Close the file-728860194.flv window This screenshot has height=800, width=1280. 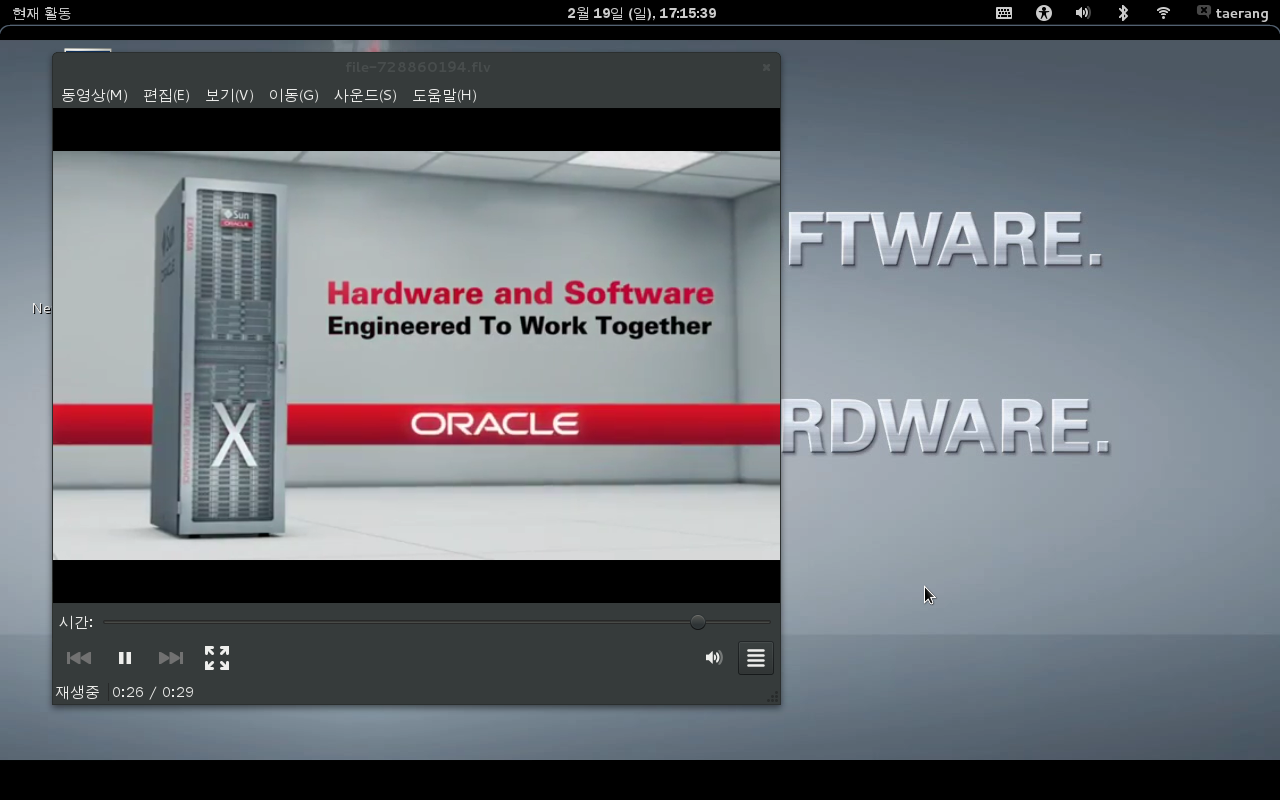766,67
